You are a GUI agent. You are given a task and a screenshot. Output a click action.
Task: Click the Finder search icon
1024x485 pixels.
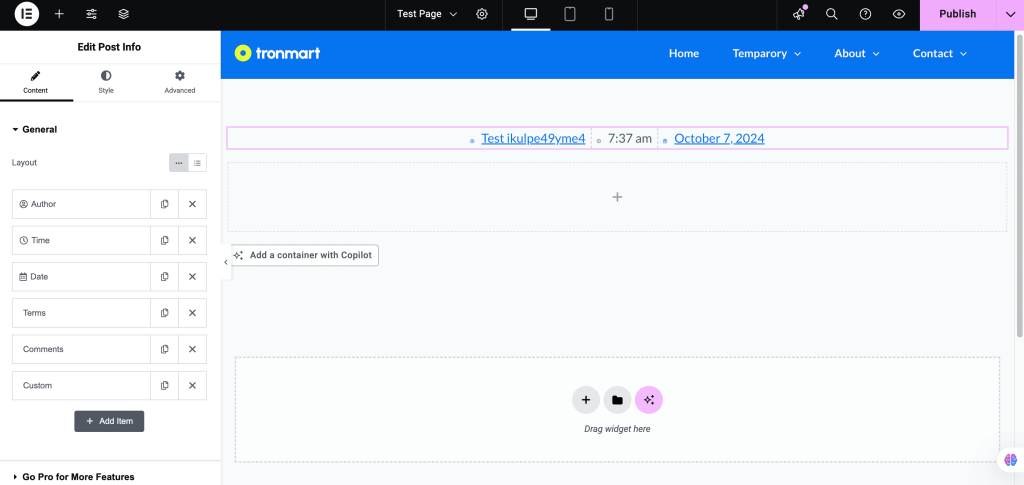832,14
